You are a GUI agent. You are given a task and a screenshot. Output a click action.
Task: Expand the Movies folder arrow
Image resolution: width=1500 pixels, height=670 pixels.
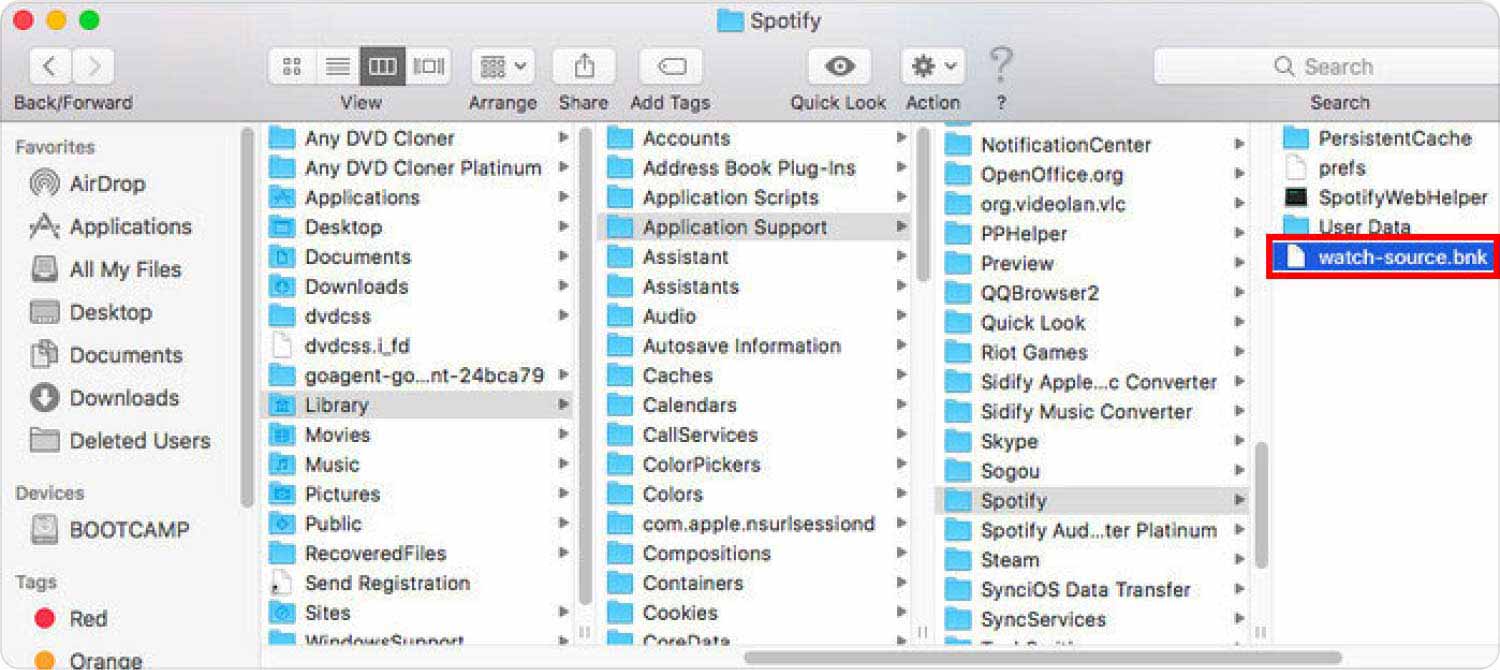(x=564, y=435)
